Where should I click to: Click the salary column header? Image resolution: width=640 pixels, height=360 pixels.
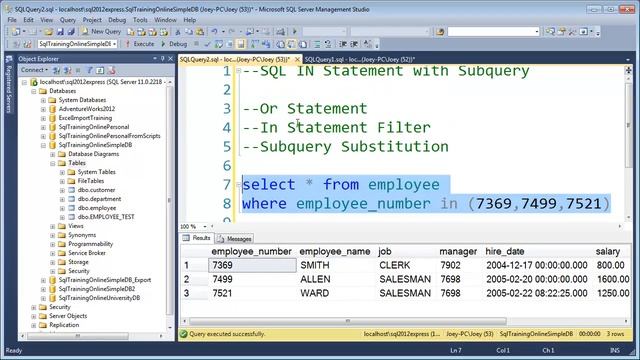click(x=608, y=251)
